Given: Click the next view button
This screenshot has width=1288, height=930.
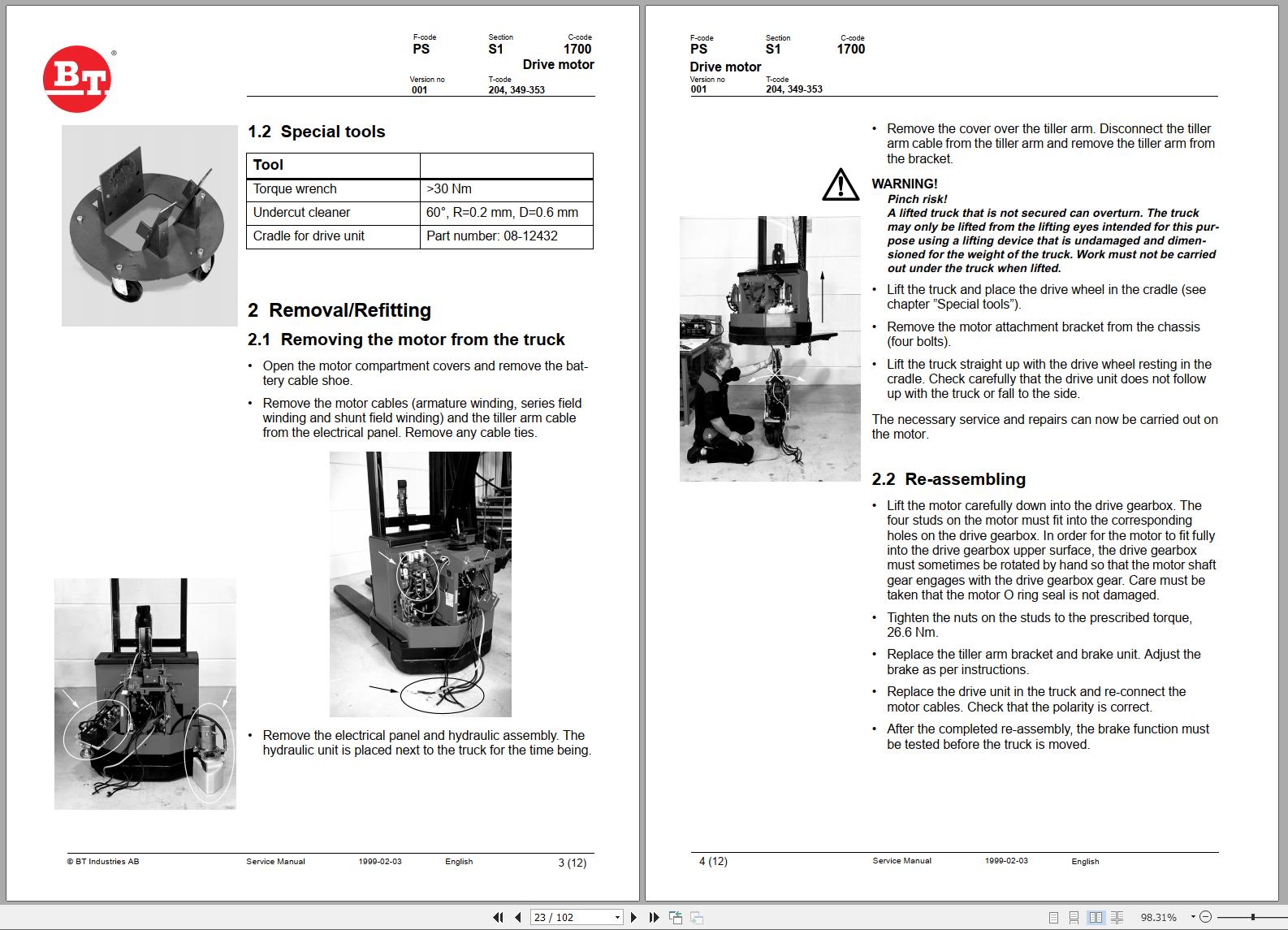Looking at the screenshot, I should [696, 917].
